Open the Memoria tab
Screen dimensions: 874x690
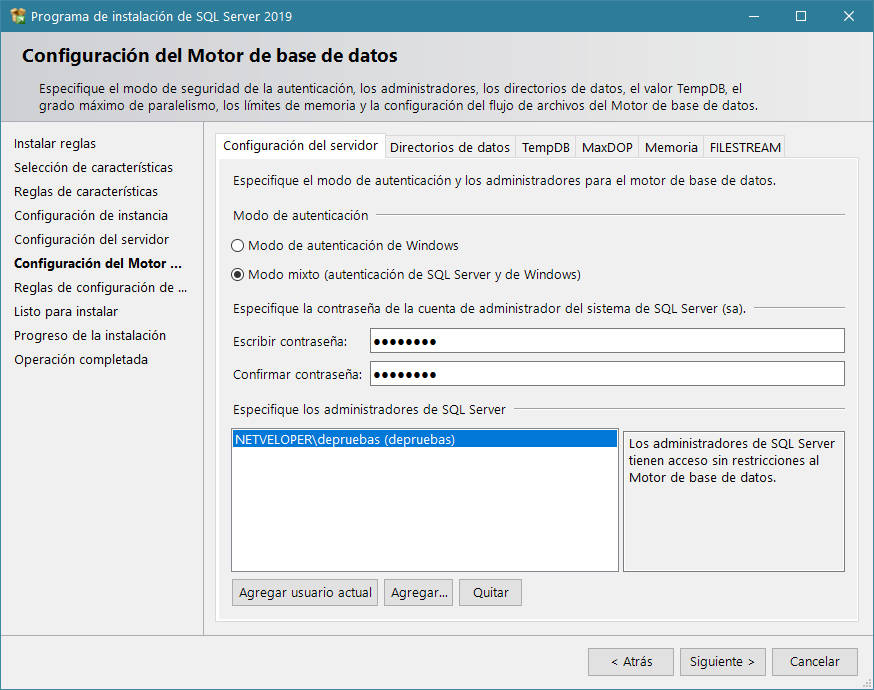coord(670,147)
